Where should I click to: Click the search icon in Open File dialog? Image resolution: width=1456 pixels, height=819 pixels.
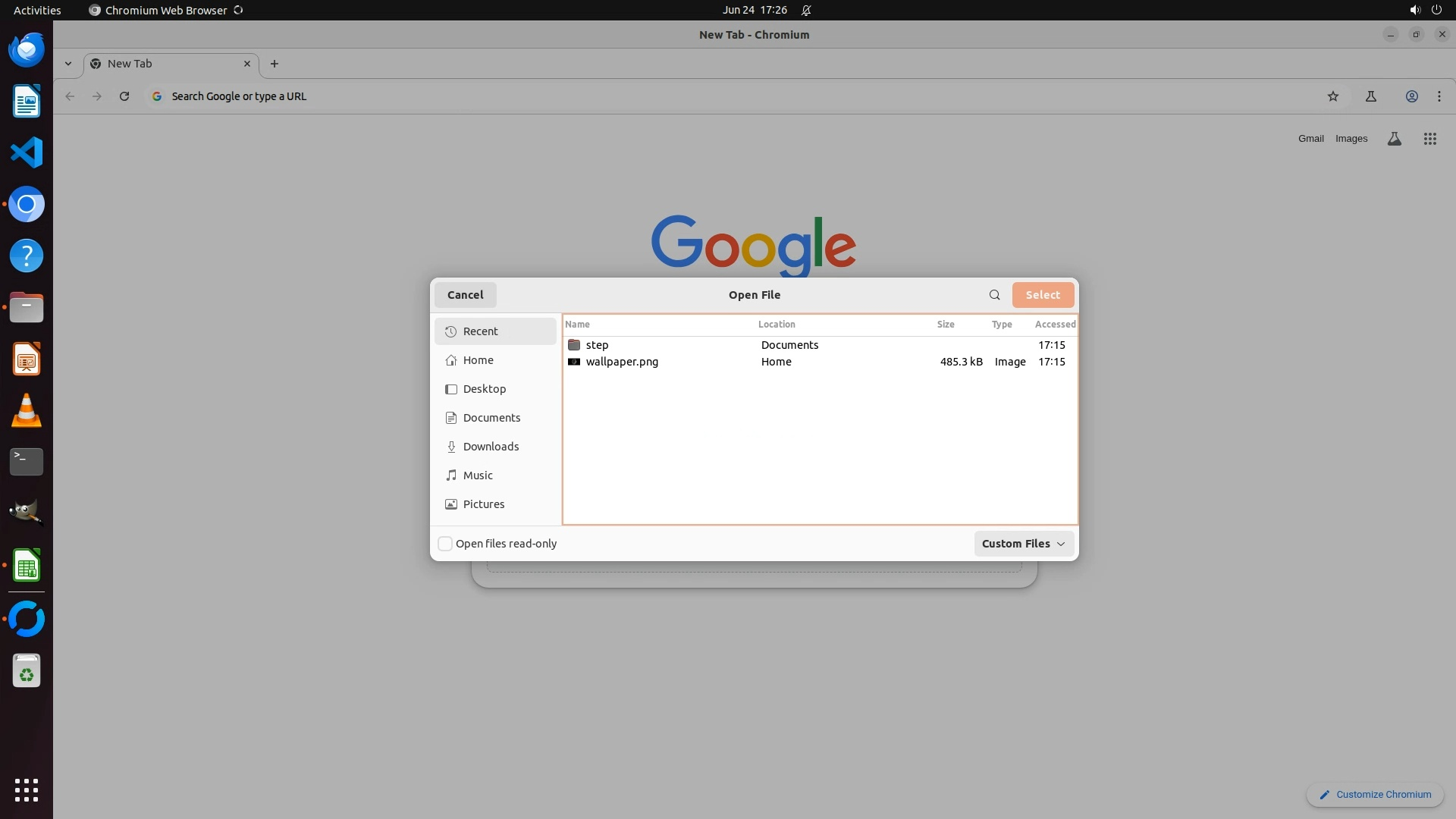(x=994, y=295)
